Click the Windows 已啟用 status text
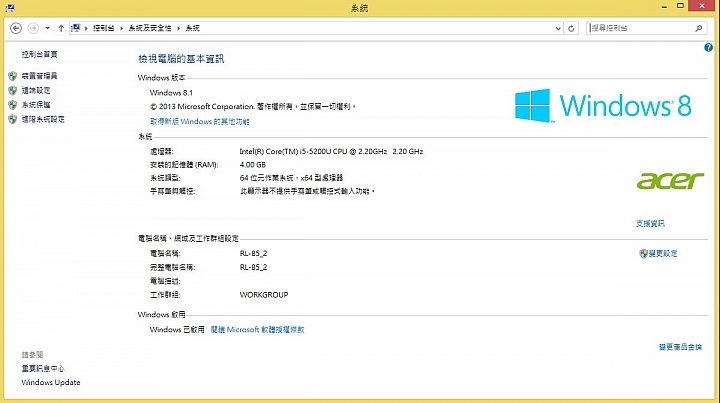 pos(177,330)
